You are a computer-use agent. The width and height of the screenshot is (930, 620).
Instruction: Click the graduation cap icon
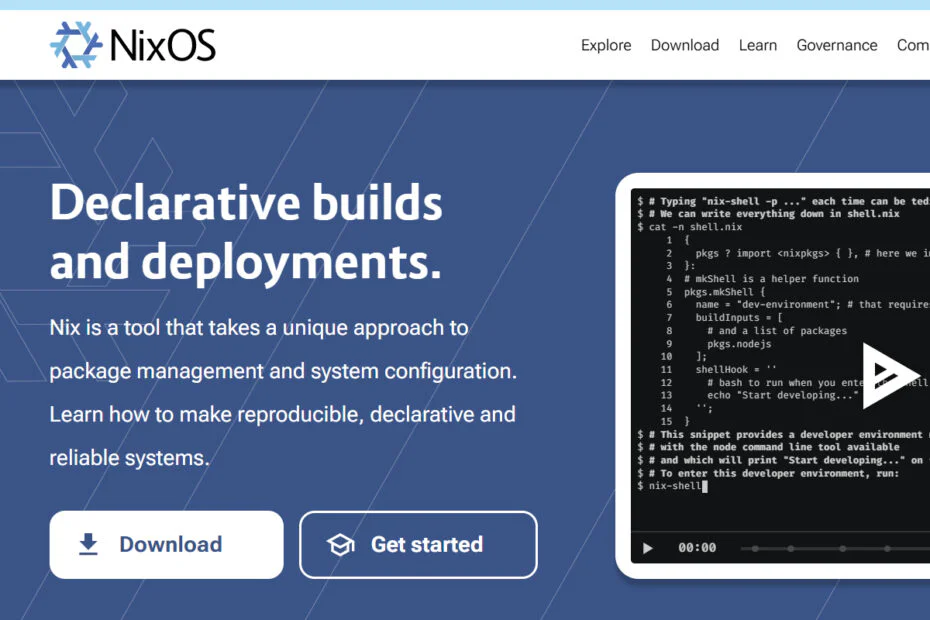click(x=341, y=545)
